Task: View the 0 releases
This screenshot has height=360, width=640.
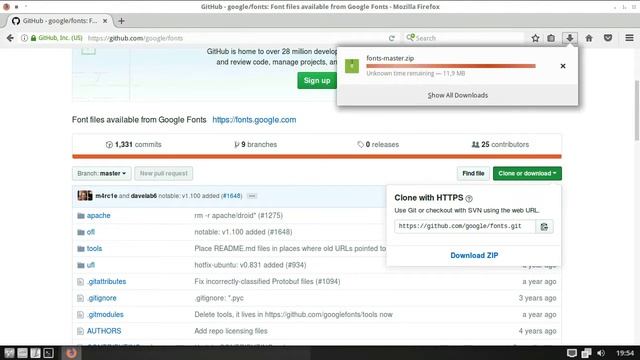Action: (x=378, y=144)
